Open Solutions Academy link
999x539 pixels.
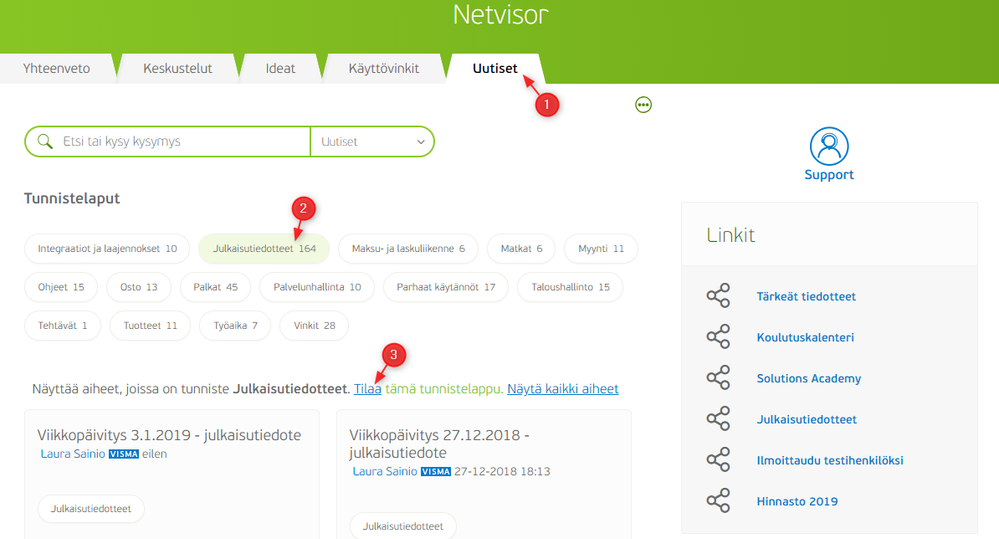pos(809,378)
